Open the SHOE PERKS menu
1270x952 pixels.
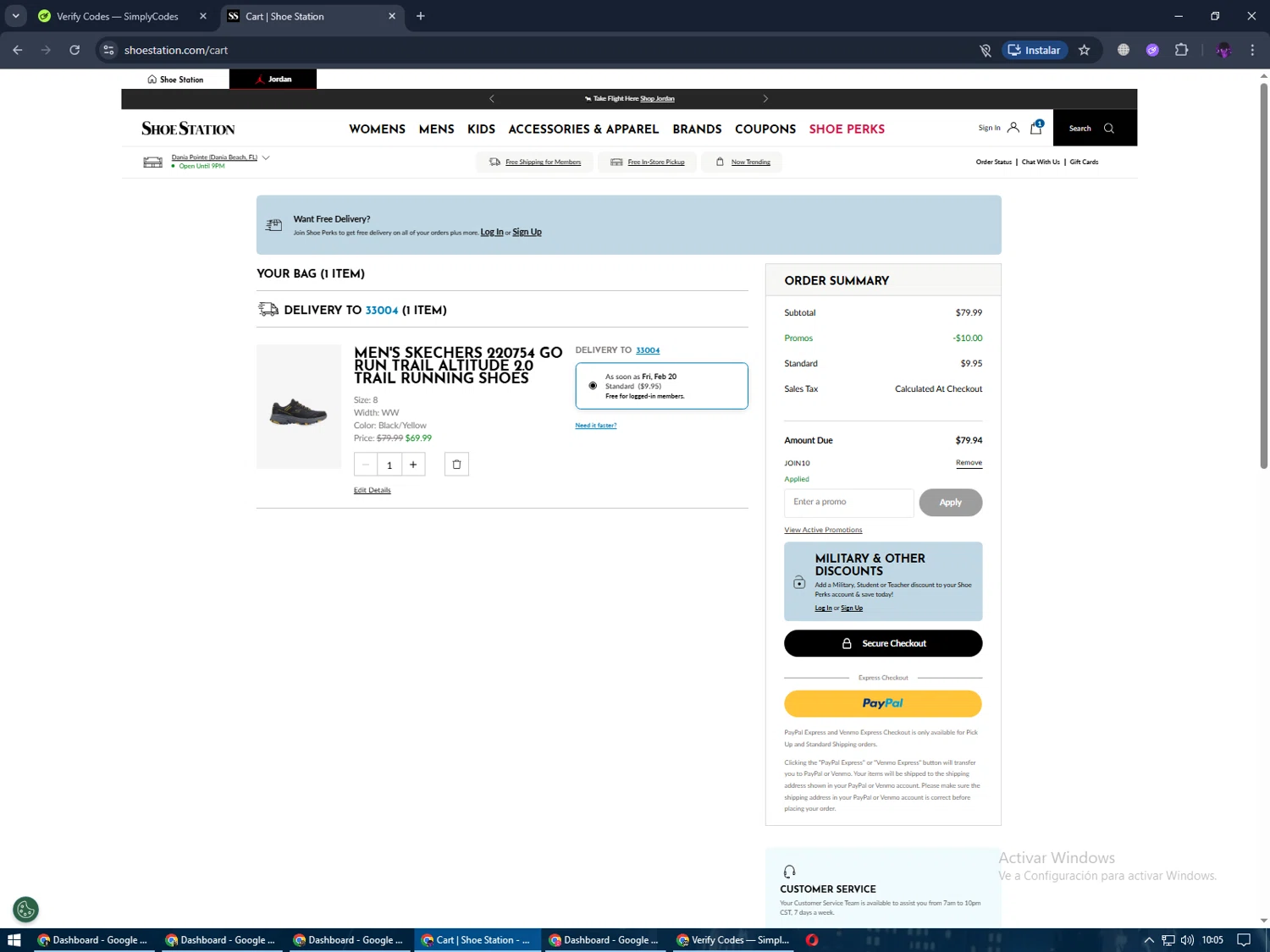coord(847,129)
